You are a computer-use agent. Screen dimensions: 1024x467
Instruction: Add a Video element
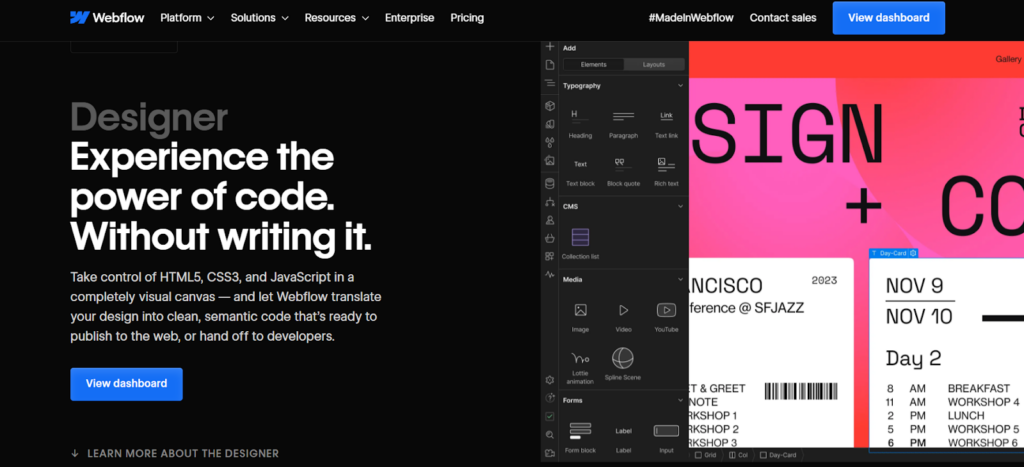point(623,317)
